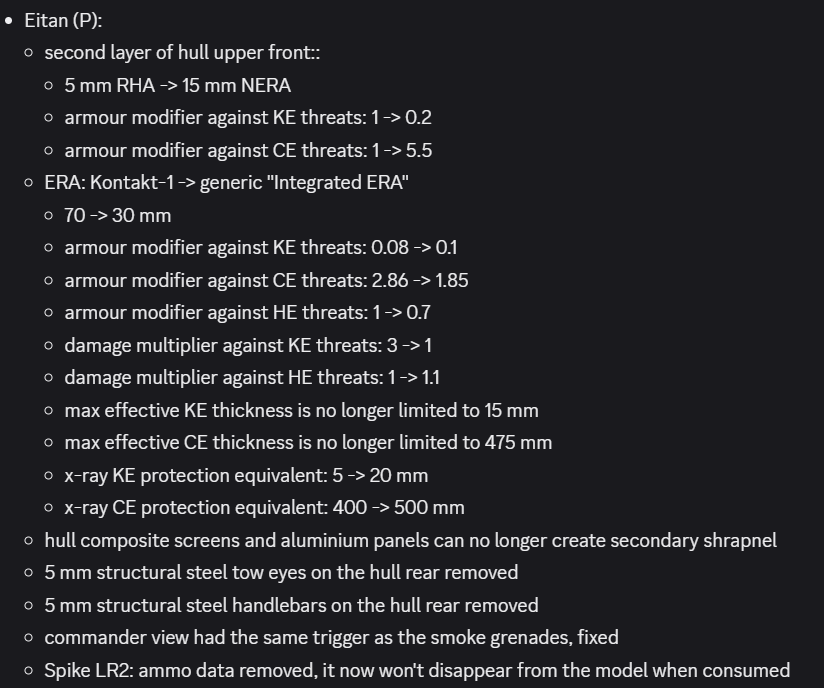
Task: Click the HE damage multiplier "1 -> 1.1" line
Action: [252, 378]
